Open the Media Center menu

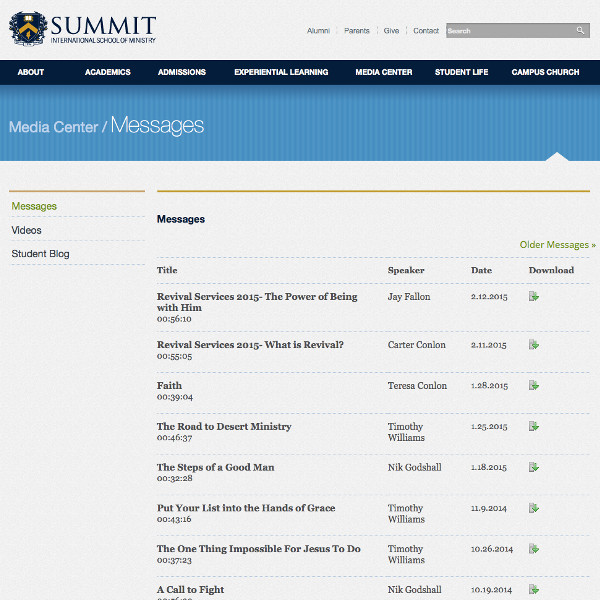point(384,72)
